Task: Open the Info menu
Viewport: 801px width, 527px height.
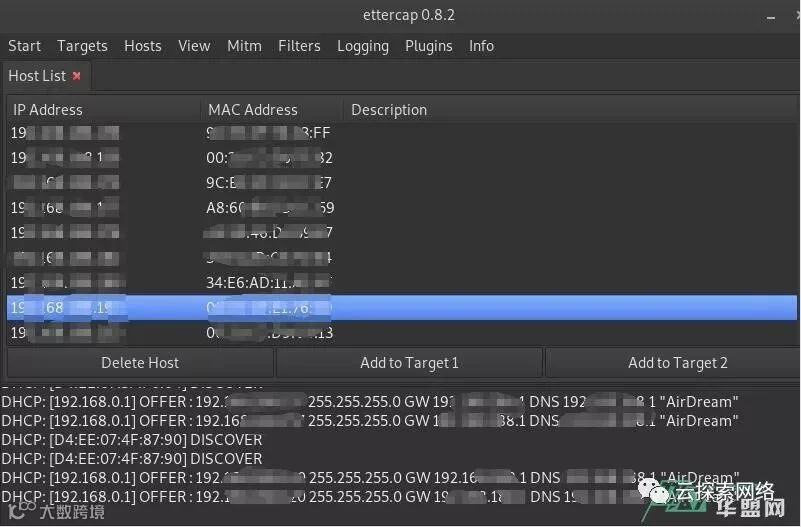Action: point(481,46)
